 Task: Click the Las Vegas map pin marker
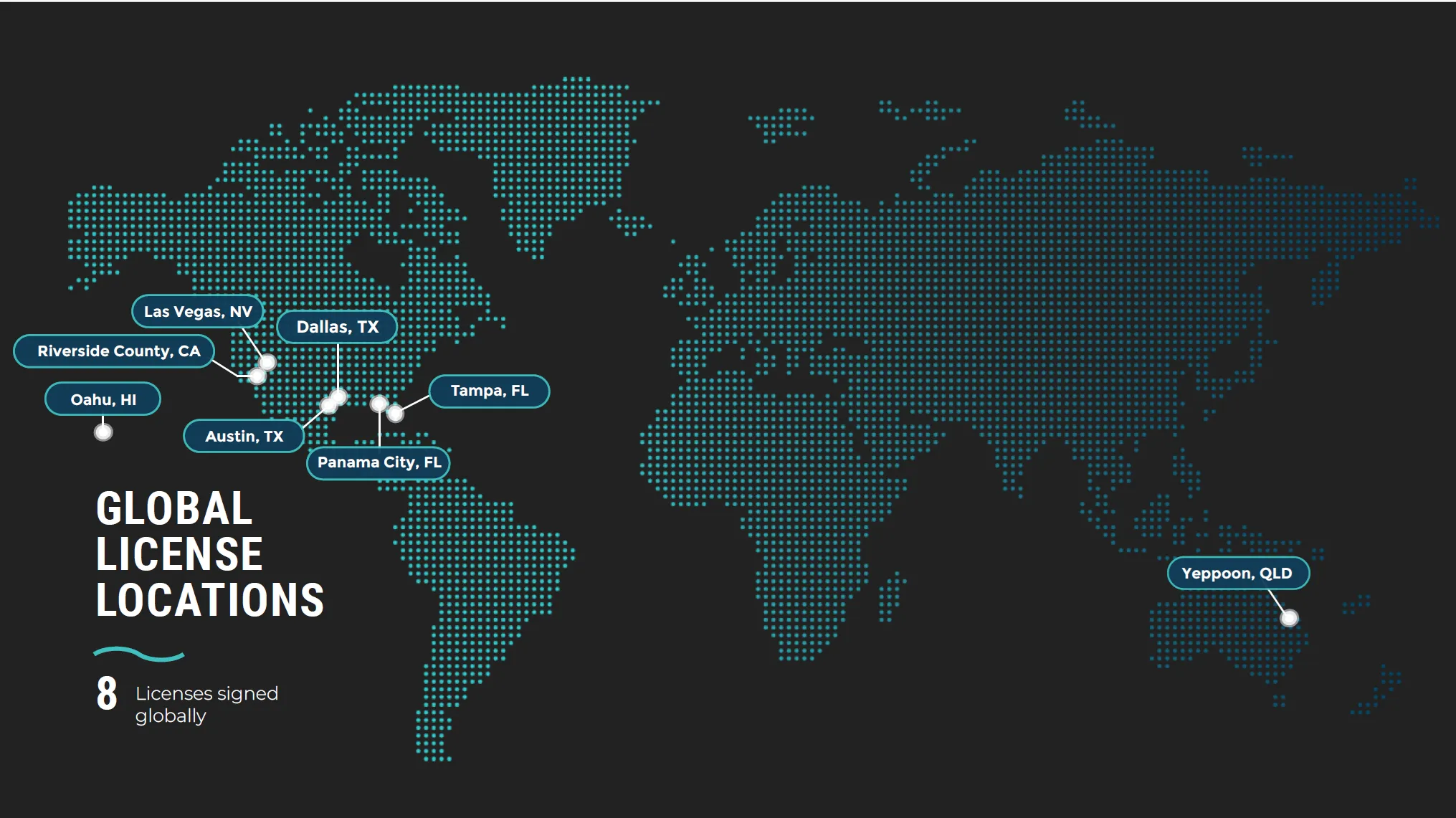(x=267, y=362)
